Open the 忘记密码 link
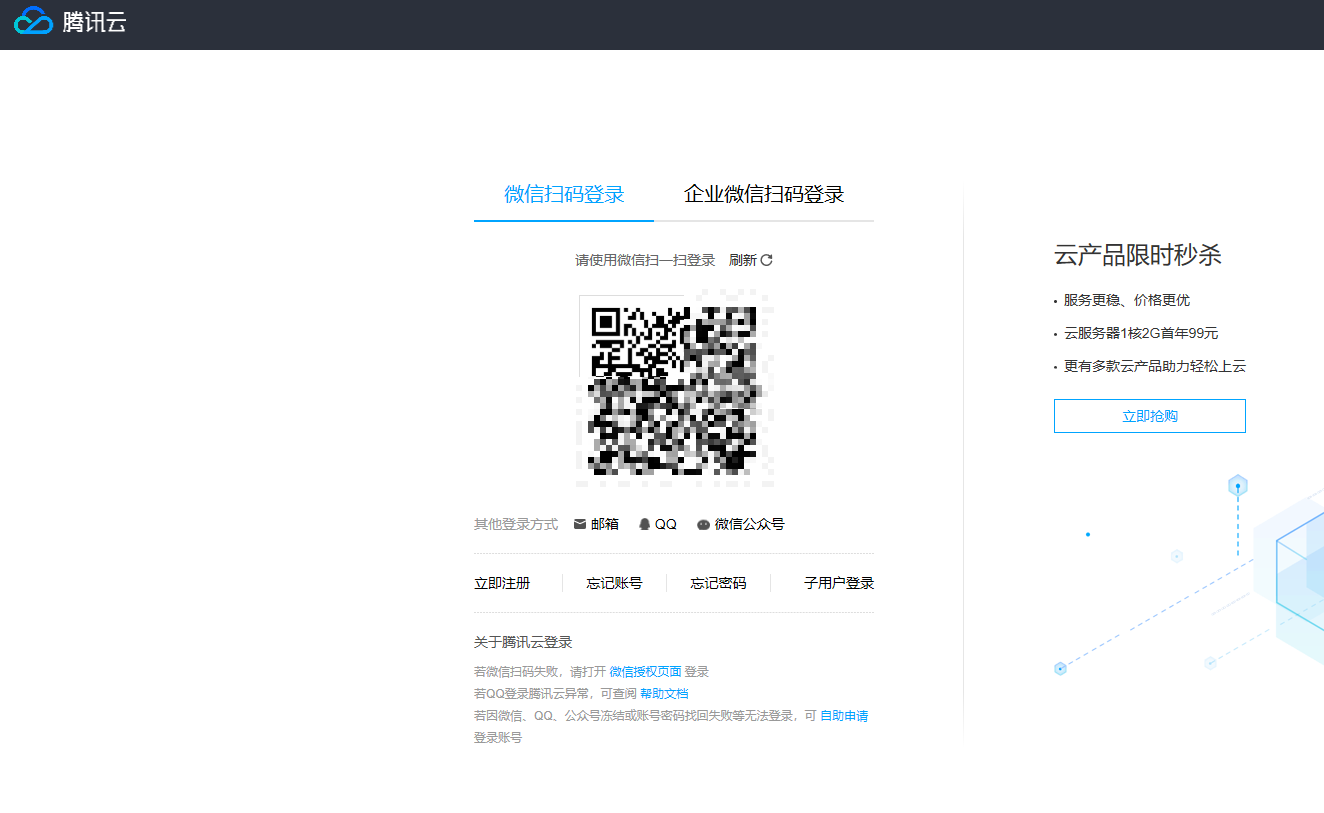 [x=718, y=583]
